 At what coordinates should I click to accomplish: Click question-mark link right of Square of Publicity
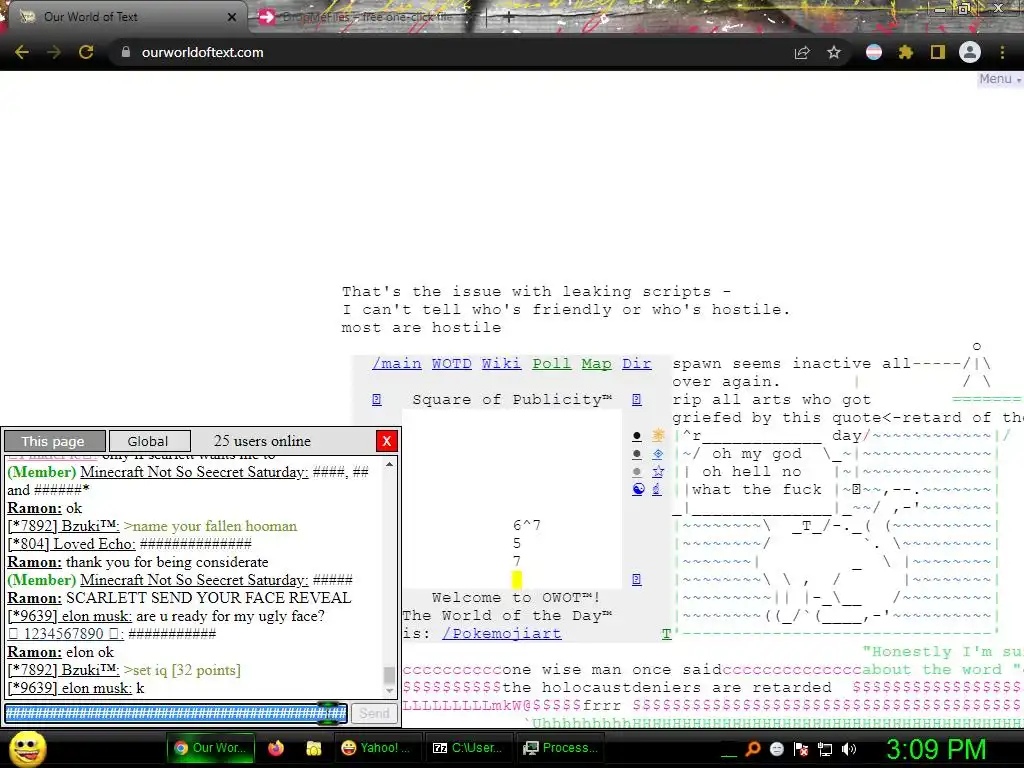pyautogui.click(x=637, y=399)
